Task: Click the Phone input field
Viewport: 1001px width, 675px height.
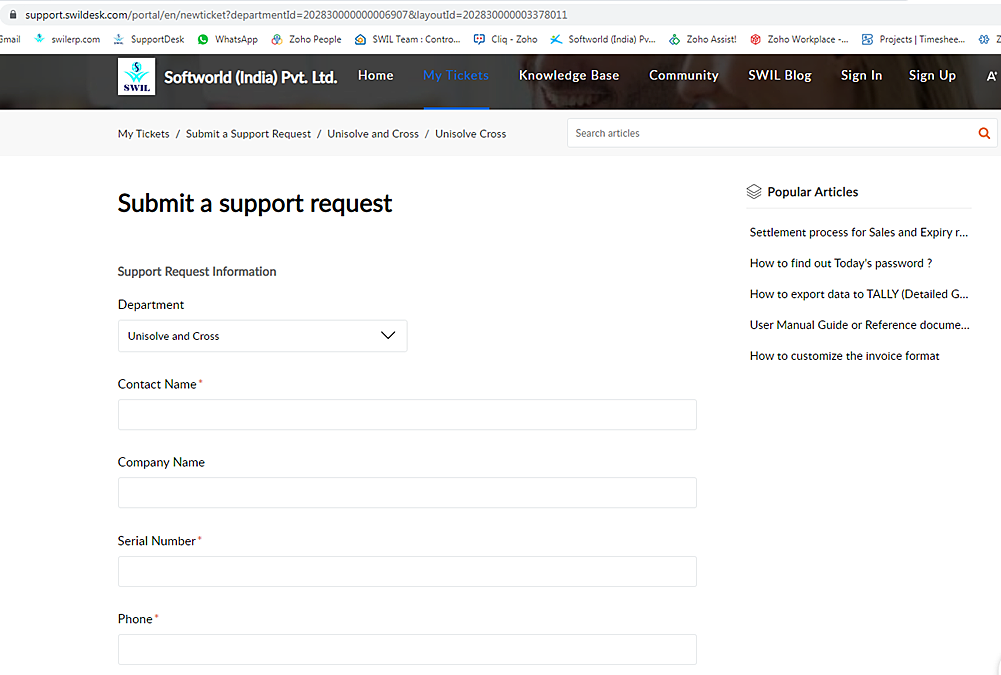Action: click(407, 649)
